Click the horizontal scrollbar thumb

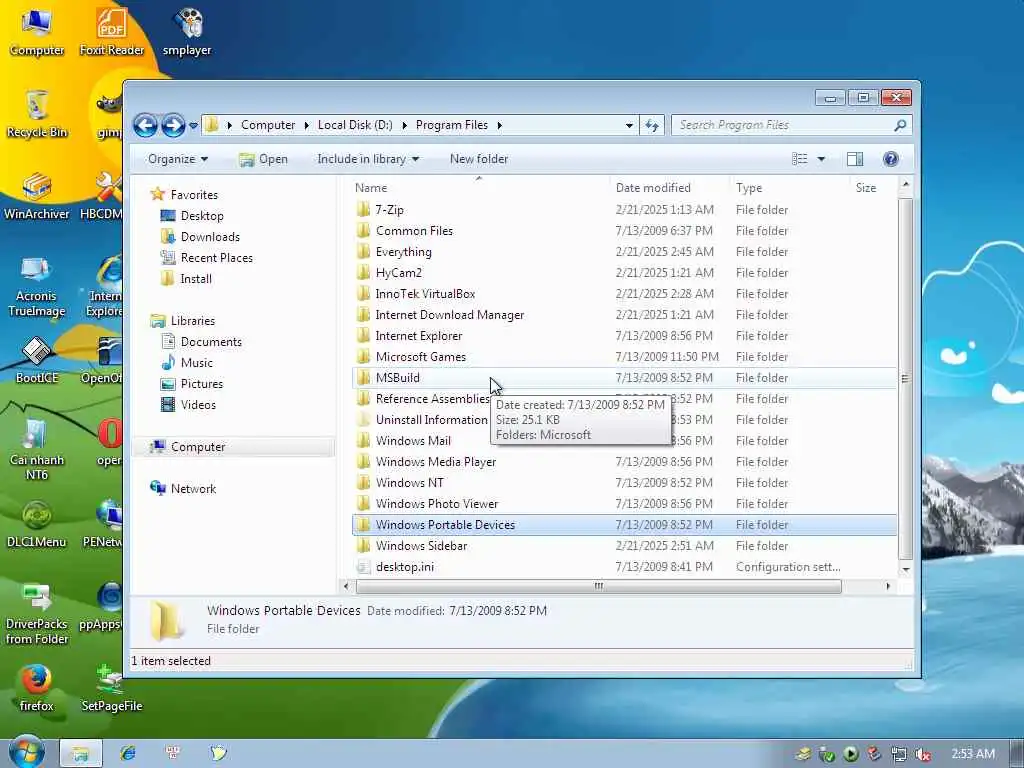(599, 586)
